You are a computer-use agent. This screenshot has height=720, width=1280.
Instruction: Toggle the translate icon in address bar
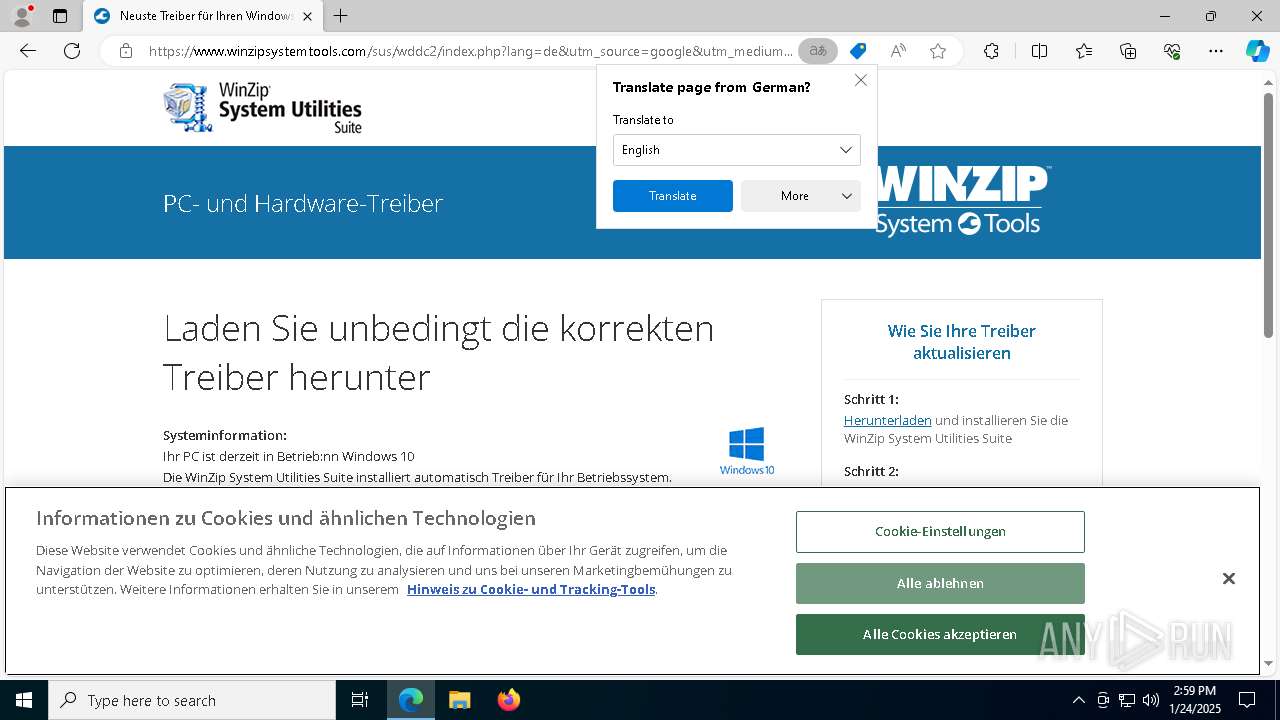818,51
